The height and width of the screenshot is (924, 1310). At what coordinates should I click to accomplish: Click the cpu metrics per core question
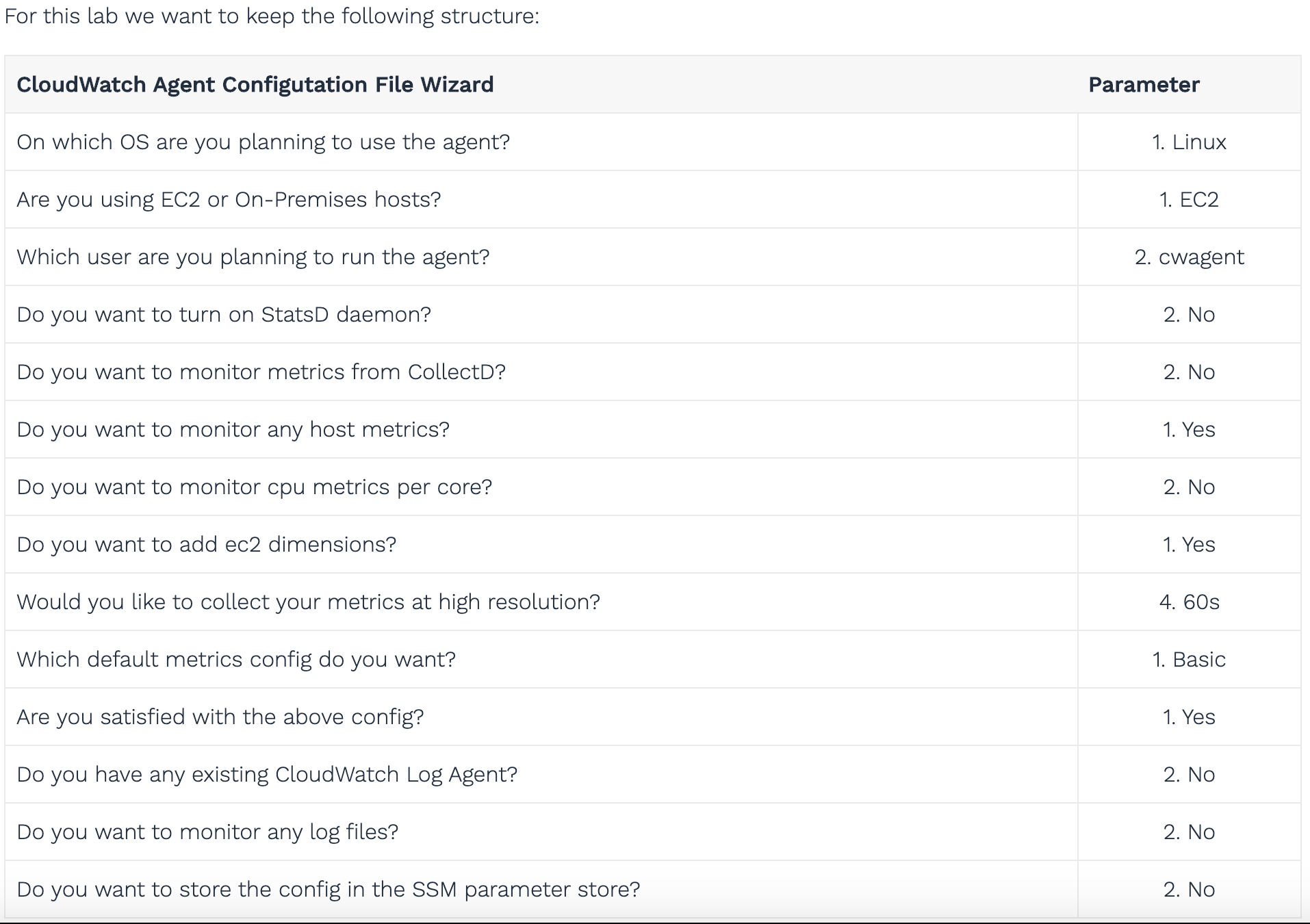click(x=254, y=487)
